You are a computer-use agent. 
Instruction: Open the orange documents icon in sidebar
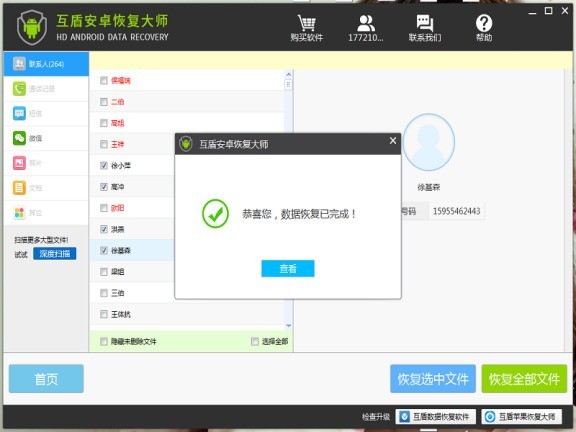(x=19, y=188)
